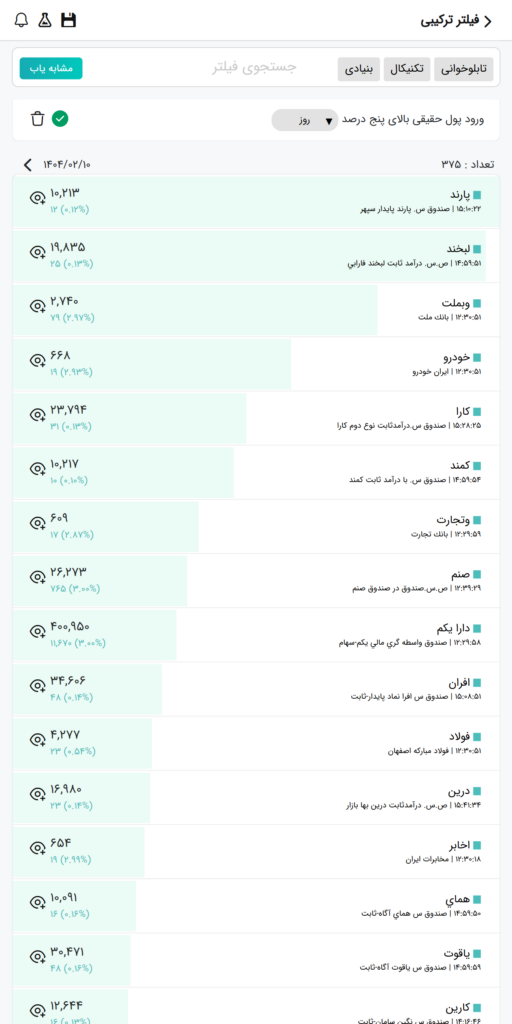Go back via فیلتر ترکیبی chevron
Image resolution: width=512 pixels, height=1024 pixels.
tap(487, 20)
